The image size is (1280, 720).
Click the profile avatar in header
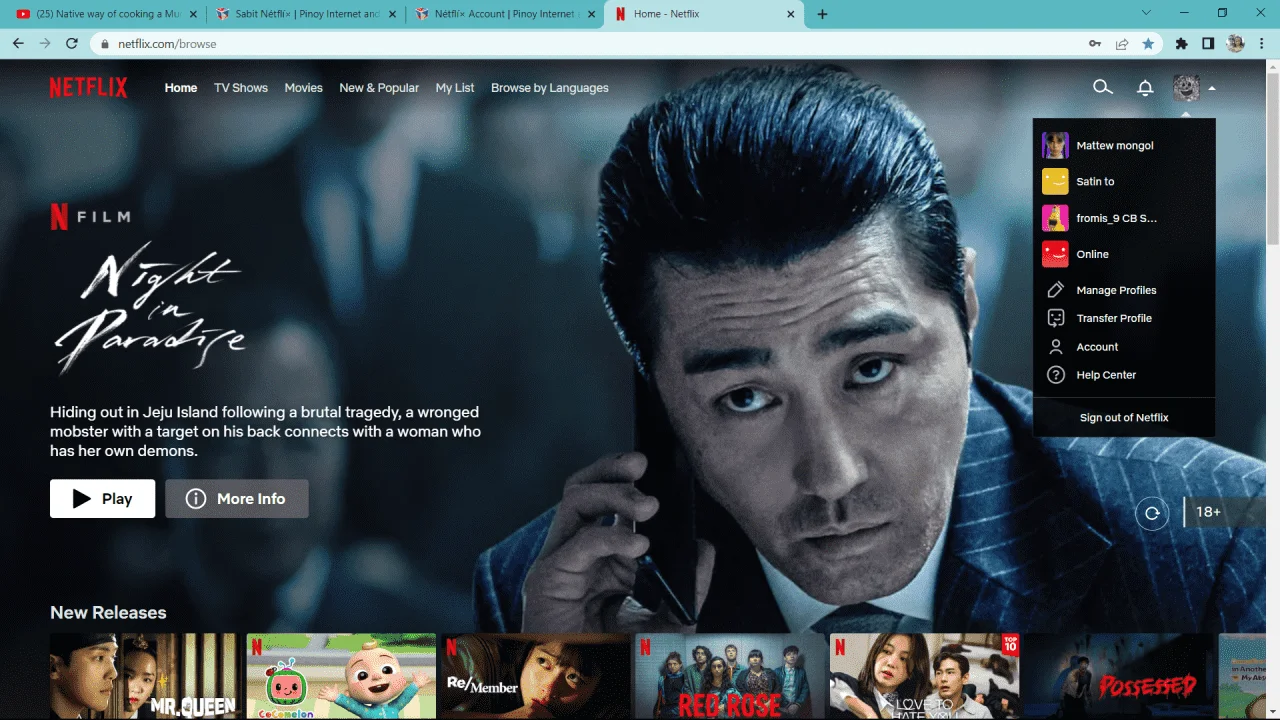(1186, 88)
